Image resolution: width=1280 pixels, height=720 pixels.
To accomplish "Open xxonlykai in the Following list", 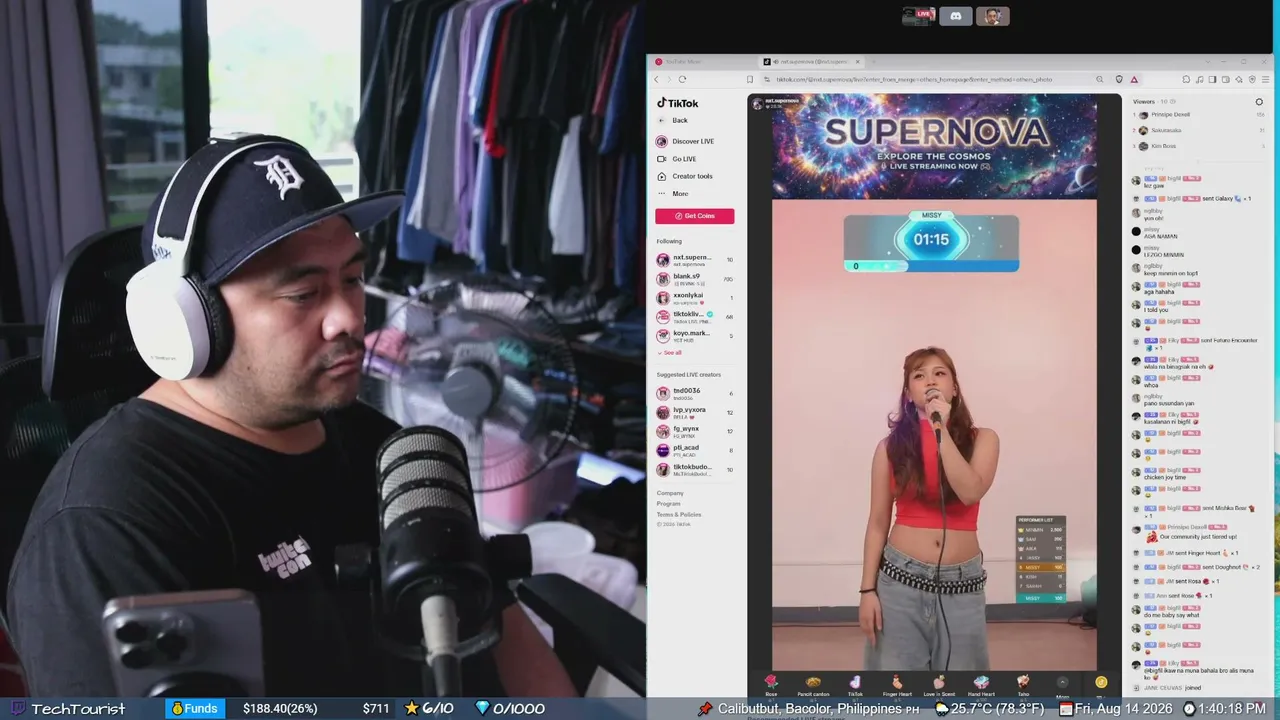I will click(x=695, y=297).
